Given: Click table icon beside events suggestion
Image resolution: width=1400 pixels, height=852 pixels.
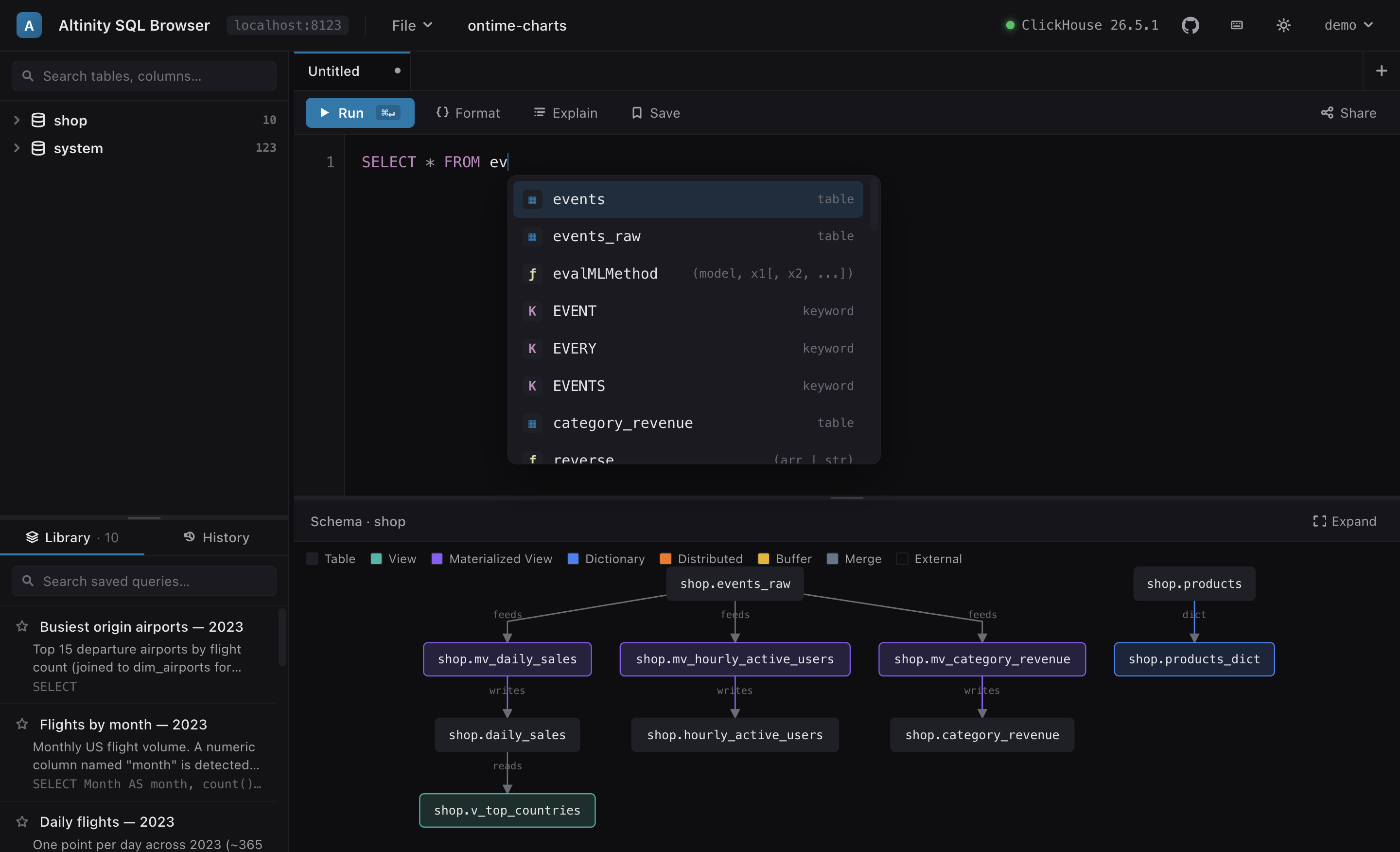Looking at the screenshot, I should click(x=532, y=199).
